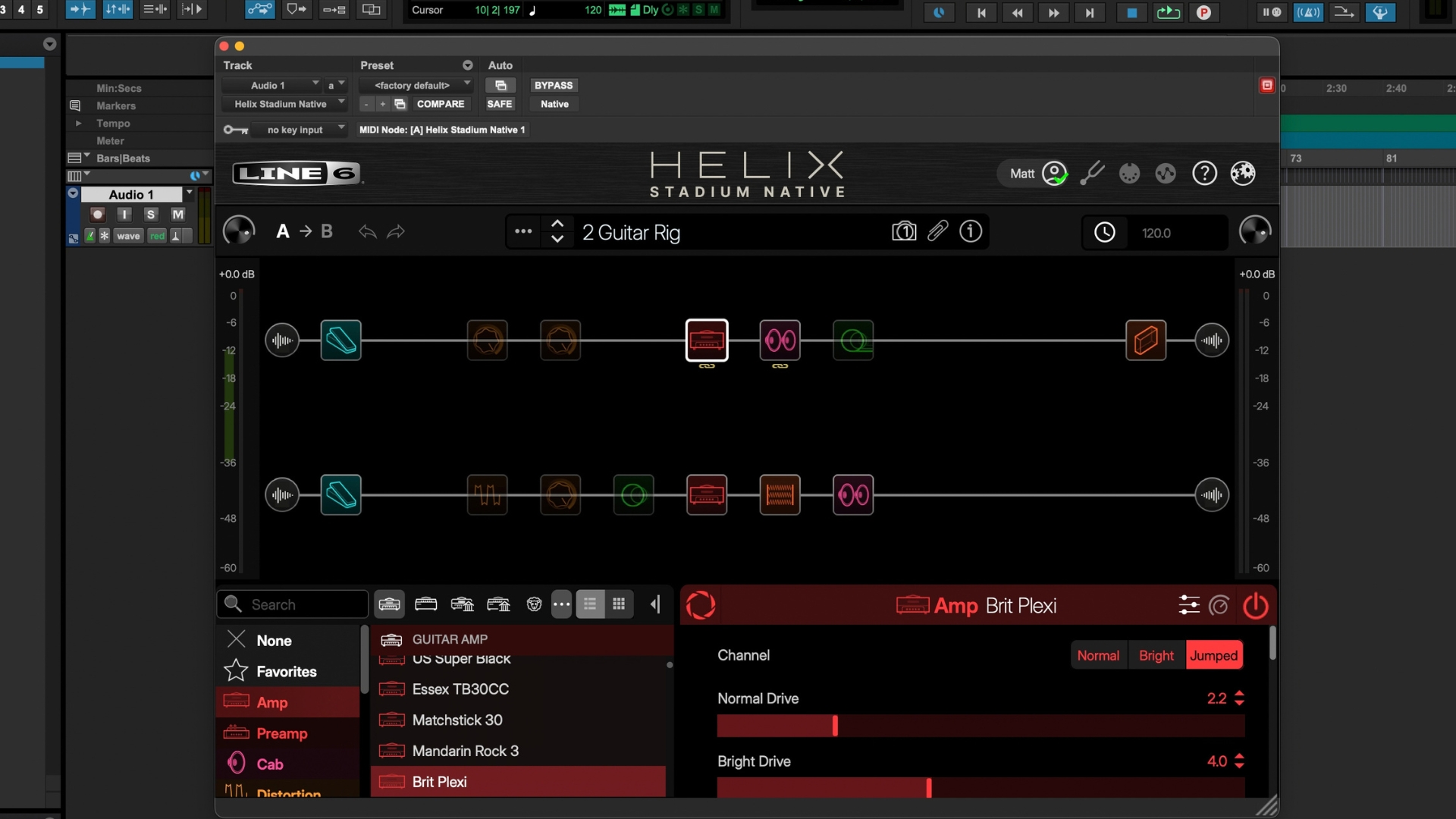Image resolution: width=1456 pixels, height=819 pixels.
Task: Undo the last edit in Helix
Action: click(x=368, y=231)
